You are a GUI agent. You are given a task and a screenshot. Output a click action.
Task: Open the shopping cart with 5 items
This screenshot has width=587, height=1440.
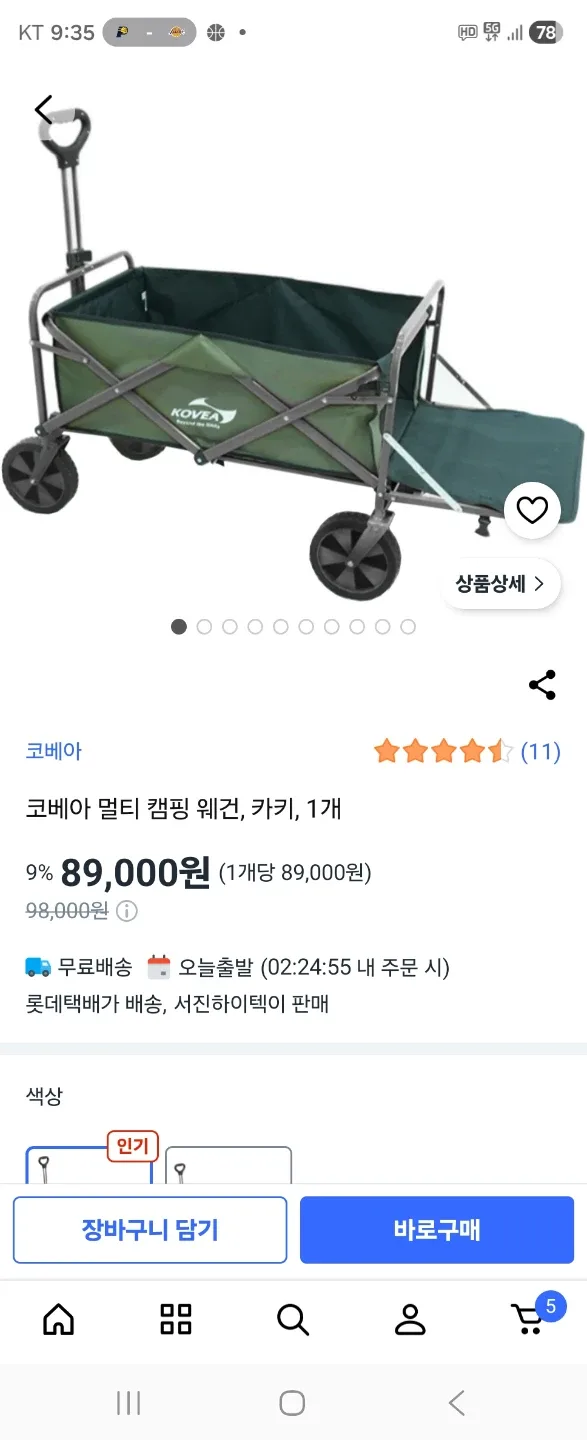pyautogui.click(x=526, y=1320)
